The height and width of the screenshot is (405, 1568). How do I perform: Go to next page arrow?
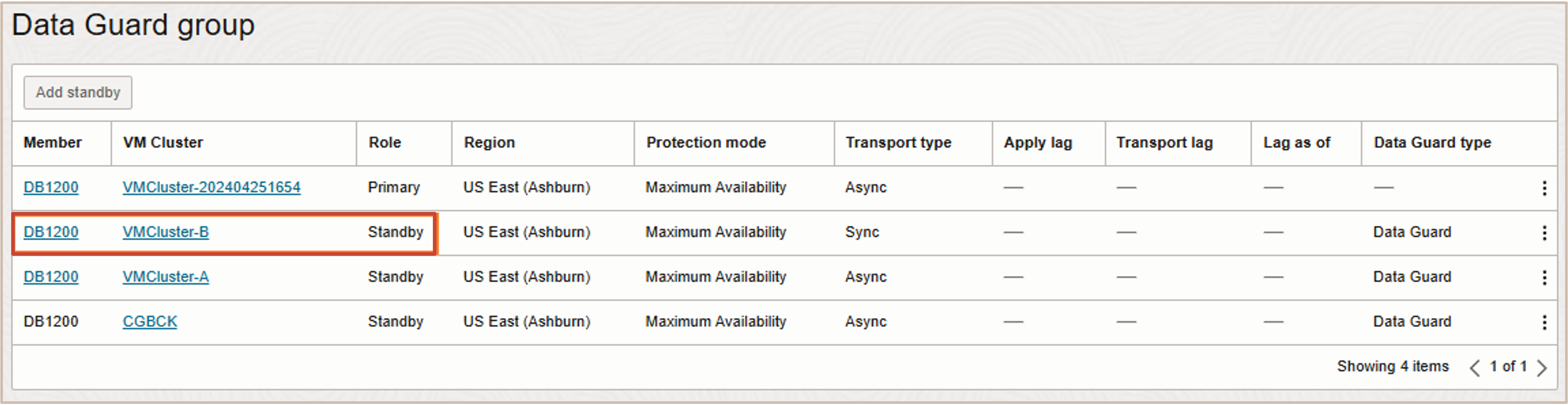coord(1541,367)
